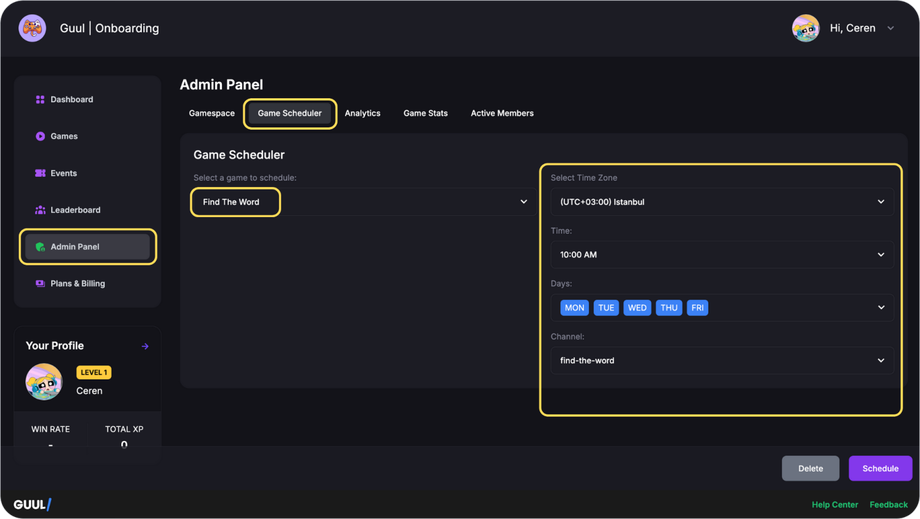The height and width of the screenshot is (519, 920).
Task: Open the Help Center link
Action: (834, 504)
